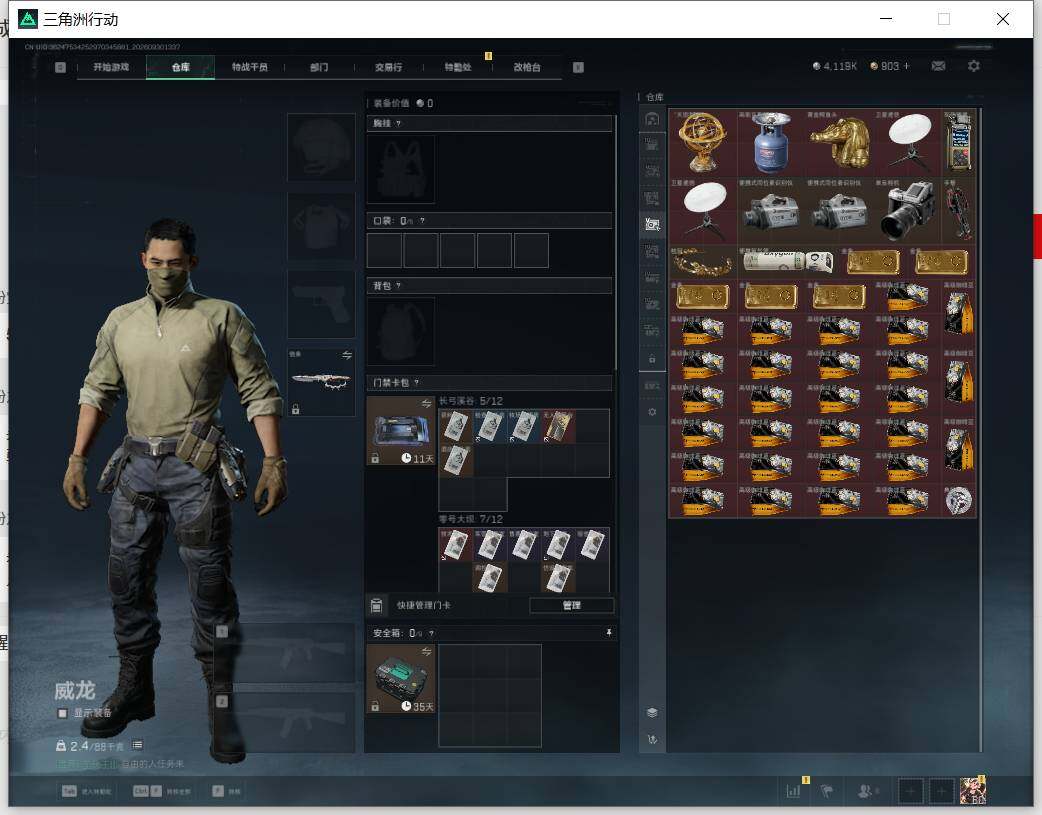The width and height of the screenshot is (1042, 815).
Task: Open the 开始游戏 tab
Action: (111, 67)
